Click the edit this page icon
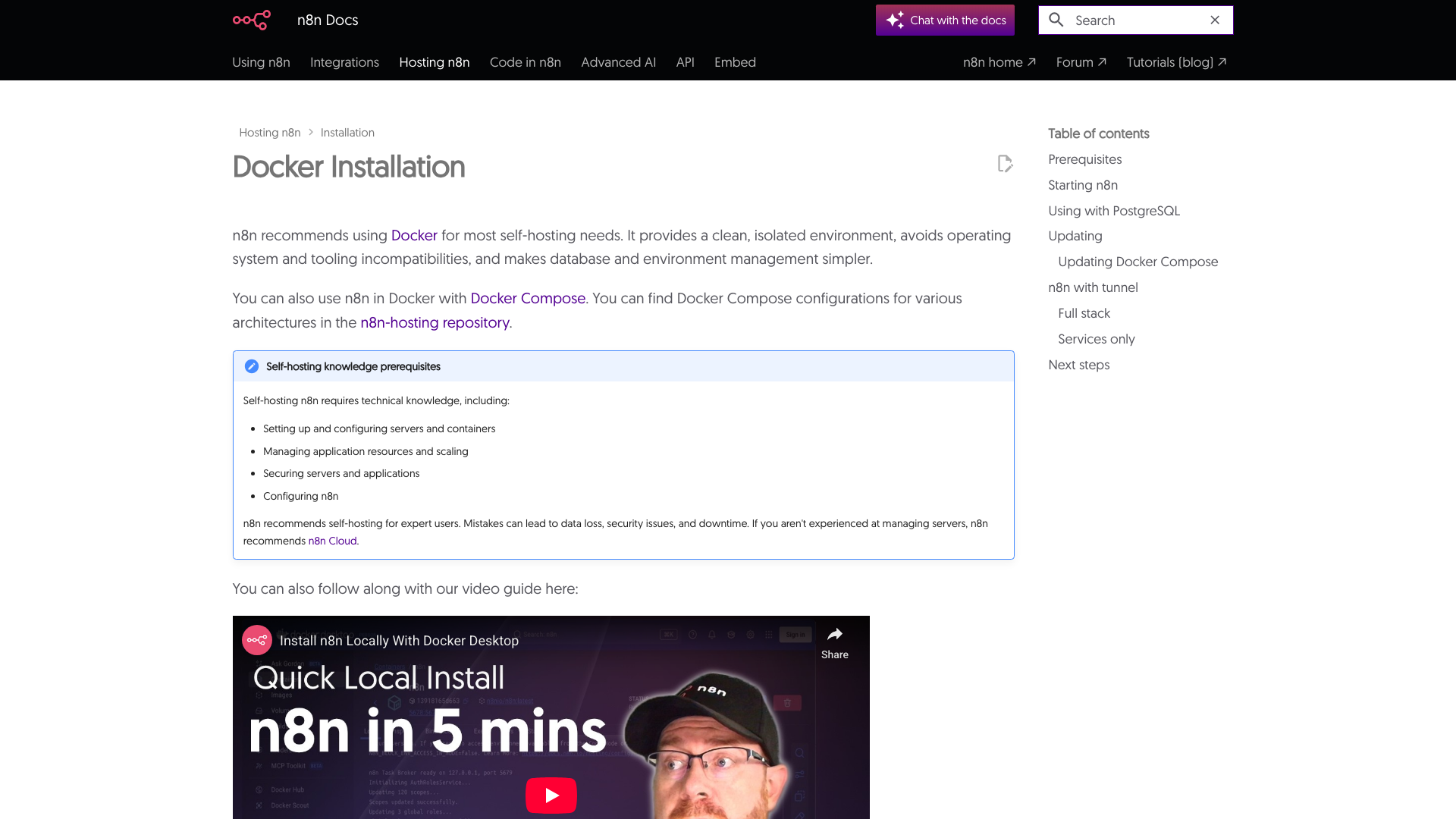This screenshot has width=1456, height=819. coord(1005,164)
